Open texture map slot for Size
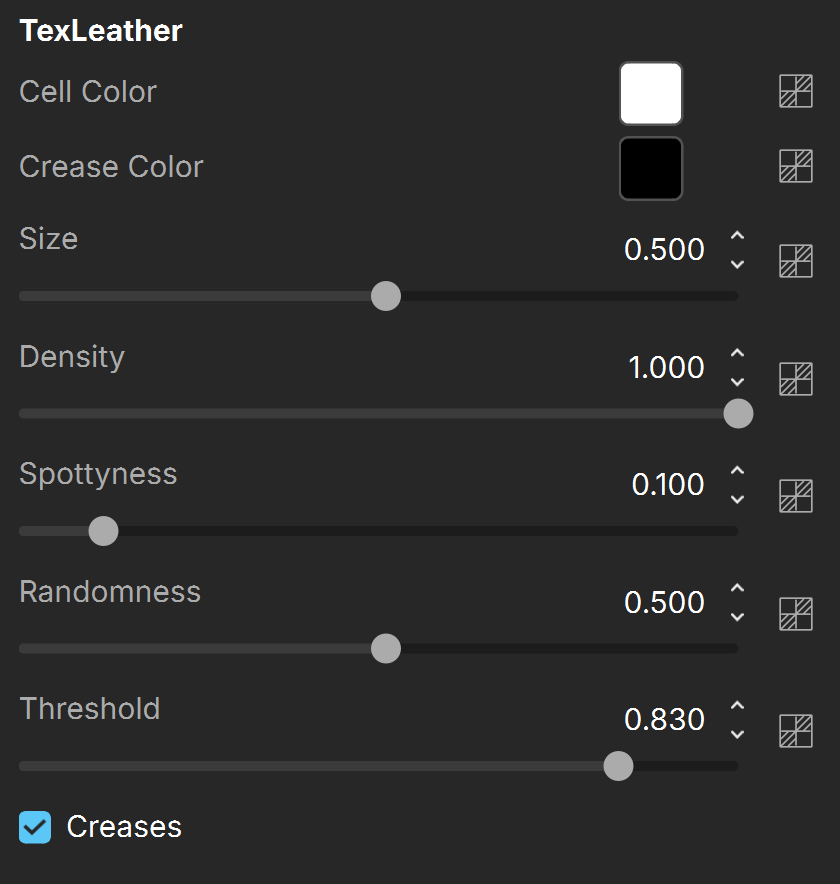This screenshot has width=840, height=884. tap(795, 261)
